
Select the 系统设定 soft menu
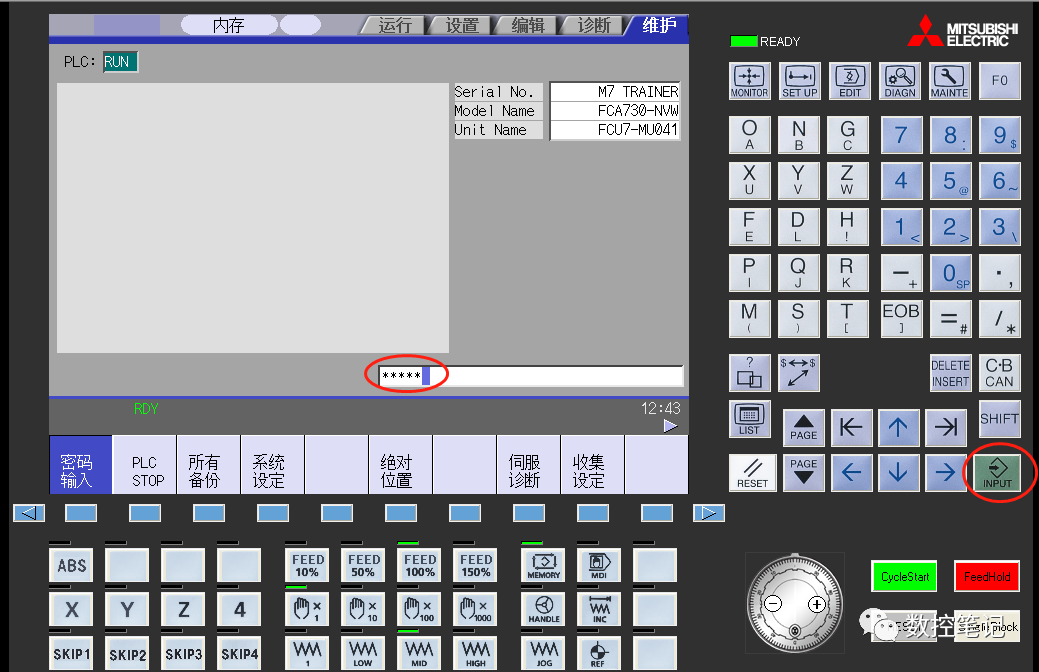pyautogui.click(x=272, y=465)
